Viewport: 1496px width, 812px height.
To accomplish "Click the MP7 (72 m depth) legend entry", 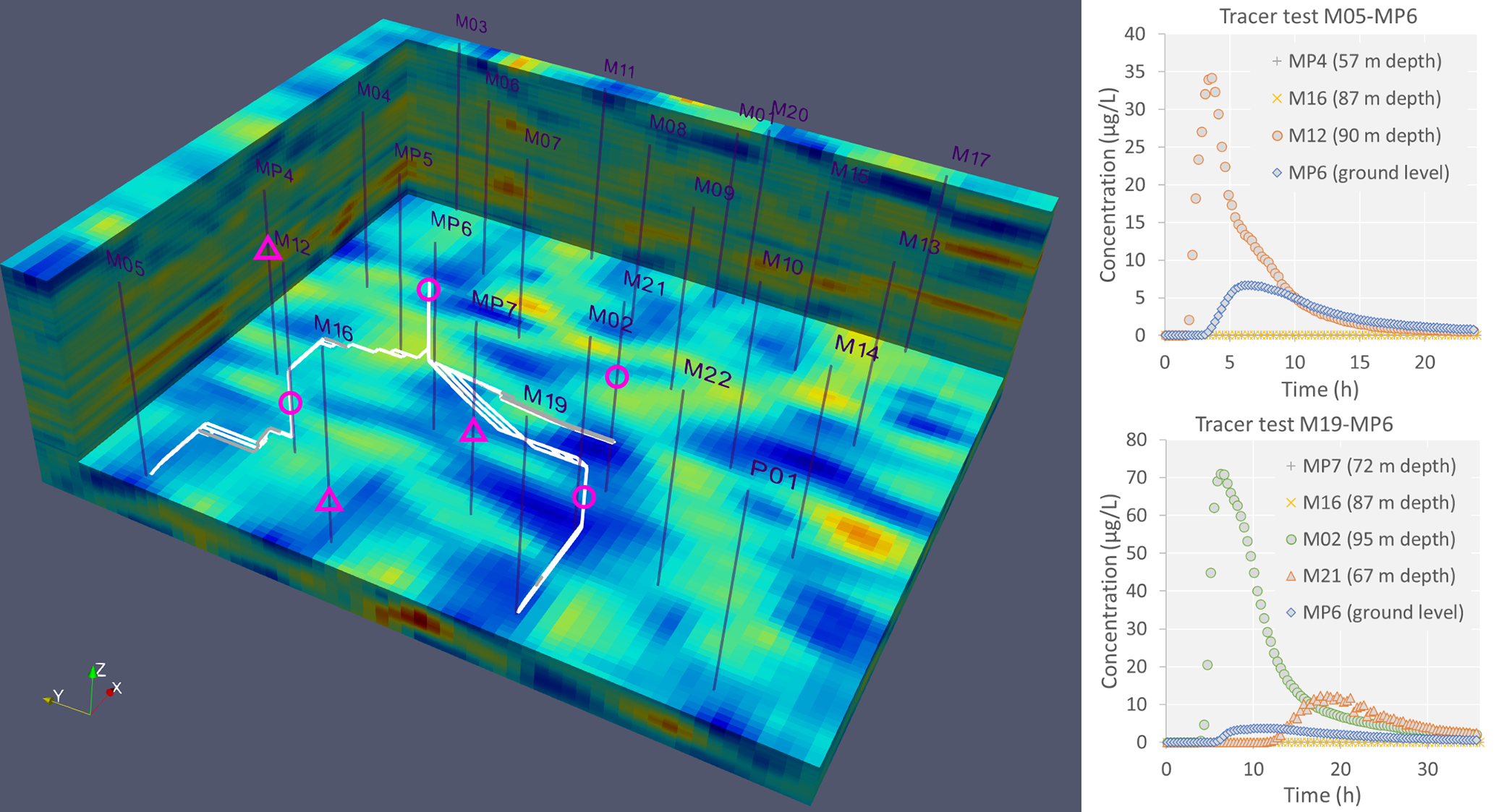I will coord(1379,466).
